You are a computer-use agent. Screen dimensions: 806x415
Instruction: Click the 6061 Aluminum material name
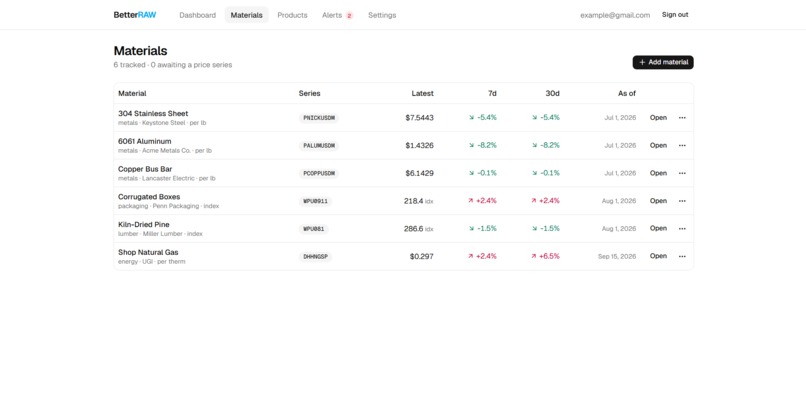tap(144, 141)
